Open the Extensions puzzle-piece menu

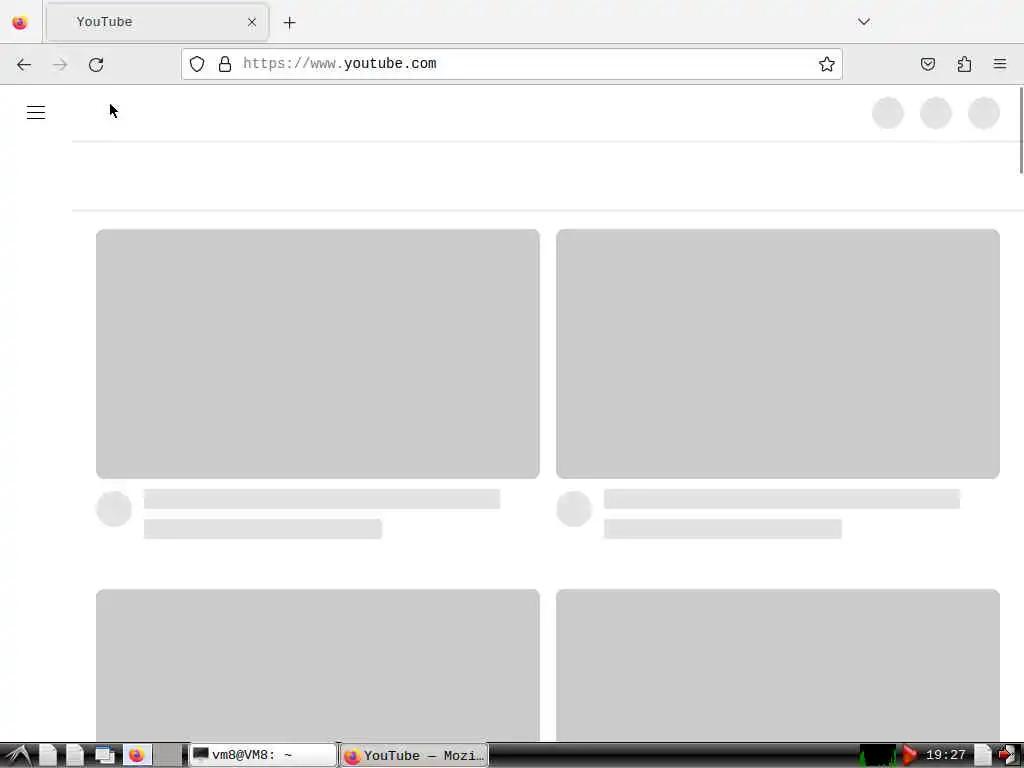(964, 64)
